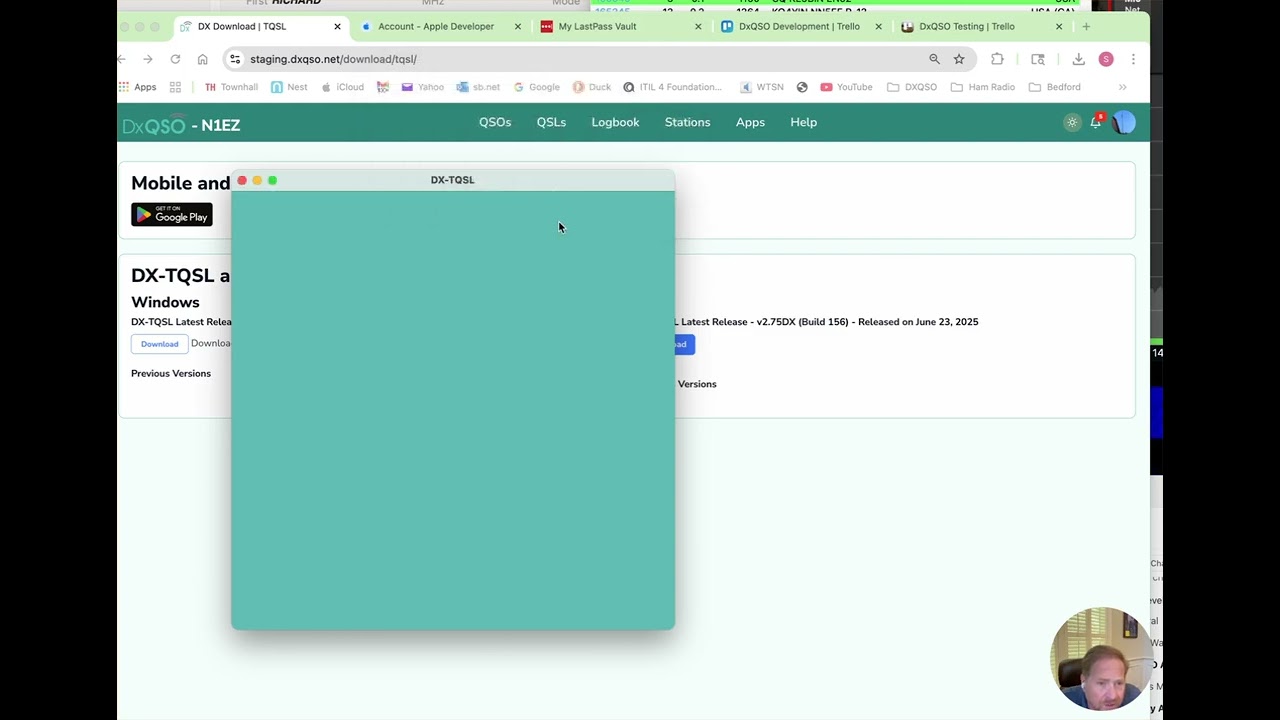Bookmark this page with the star

(x=959, y=59)
